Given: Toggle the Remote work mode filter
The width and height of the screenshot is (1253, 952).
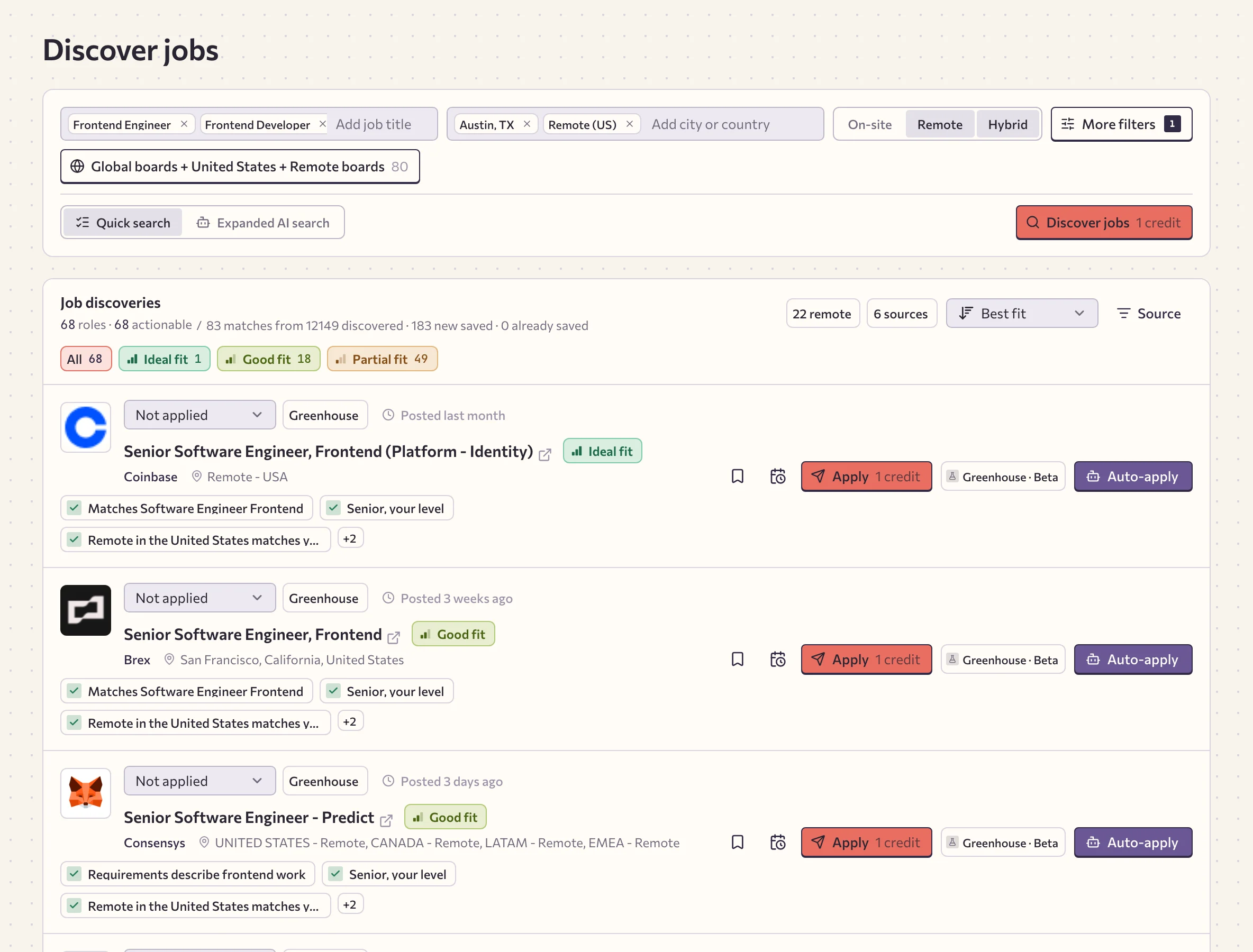Looking at the screenshot, I should pyautogui.click(x=939, y=124).
